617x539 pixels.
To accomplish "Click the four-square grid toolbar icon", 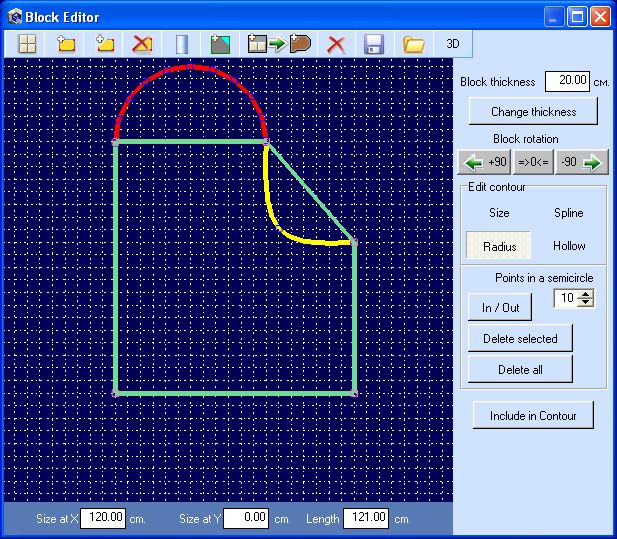I will tap(27, 44).
